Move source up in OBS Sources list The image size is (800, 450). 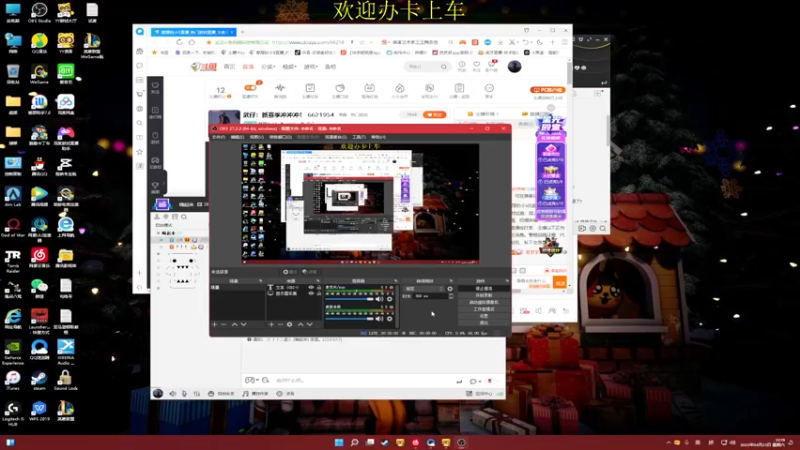pyautogui.click(x=301, y=324)
